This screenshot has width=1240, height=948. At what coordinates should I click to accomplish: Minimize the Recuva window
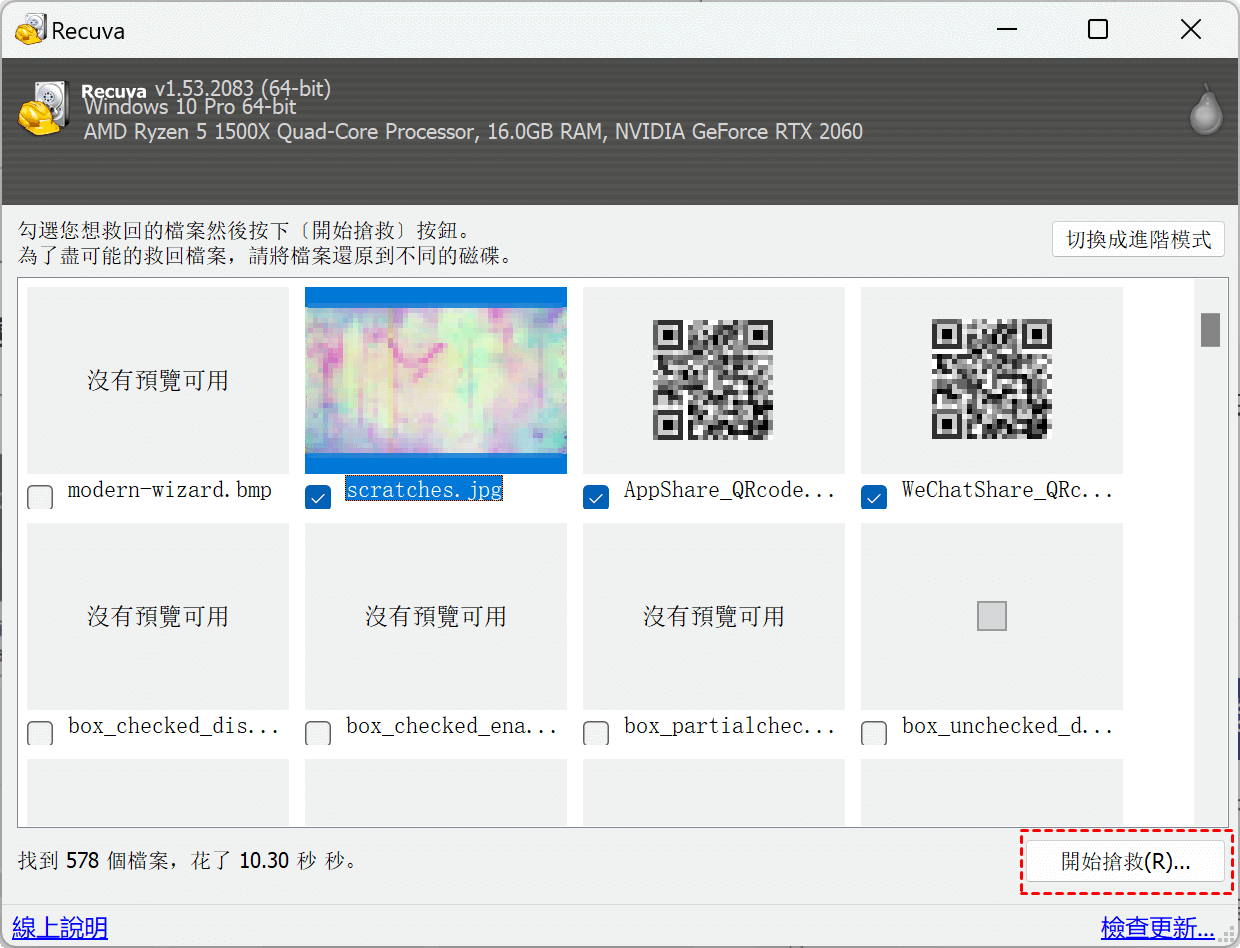click(1005, 30)
